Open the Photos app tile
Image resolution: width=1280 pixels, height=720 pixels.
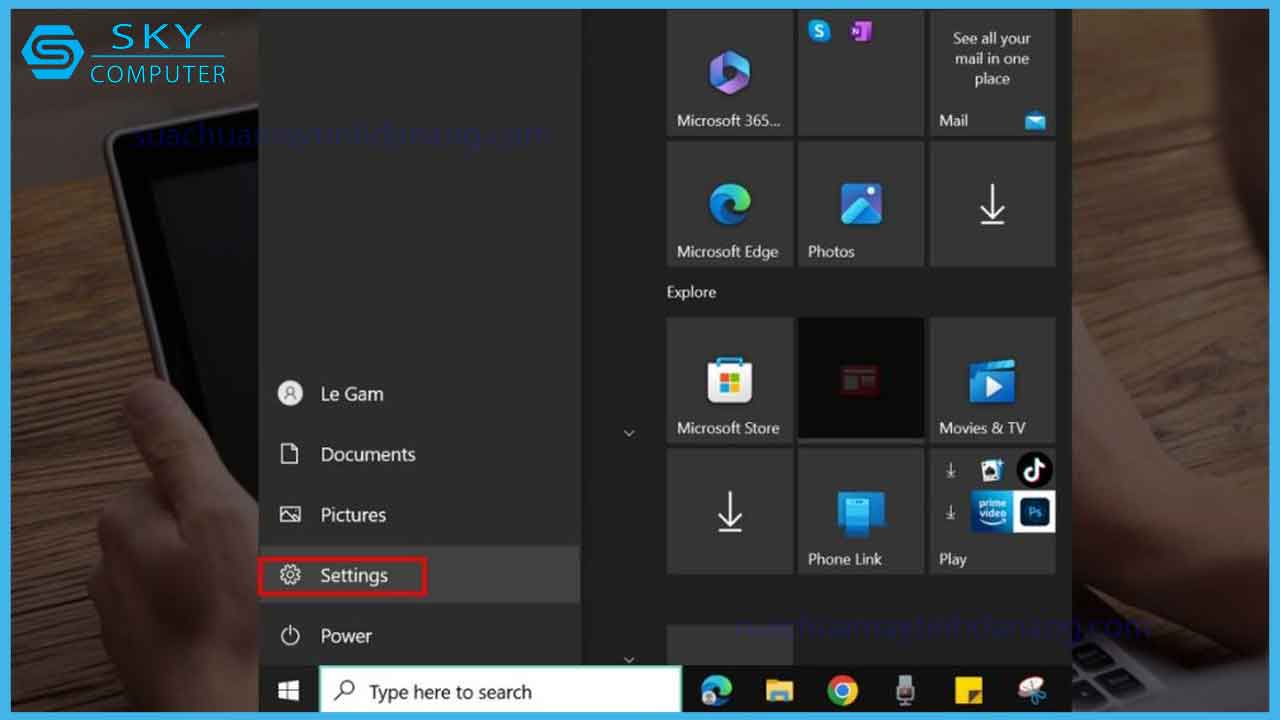click(860, 205)
